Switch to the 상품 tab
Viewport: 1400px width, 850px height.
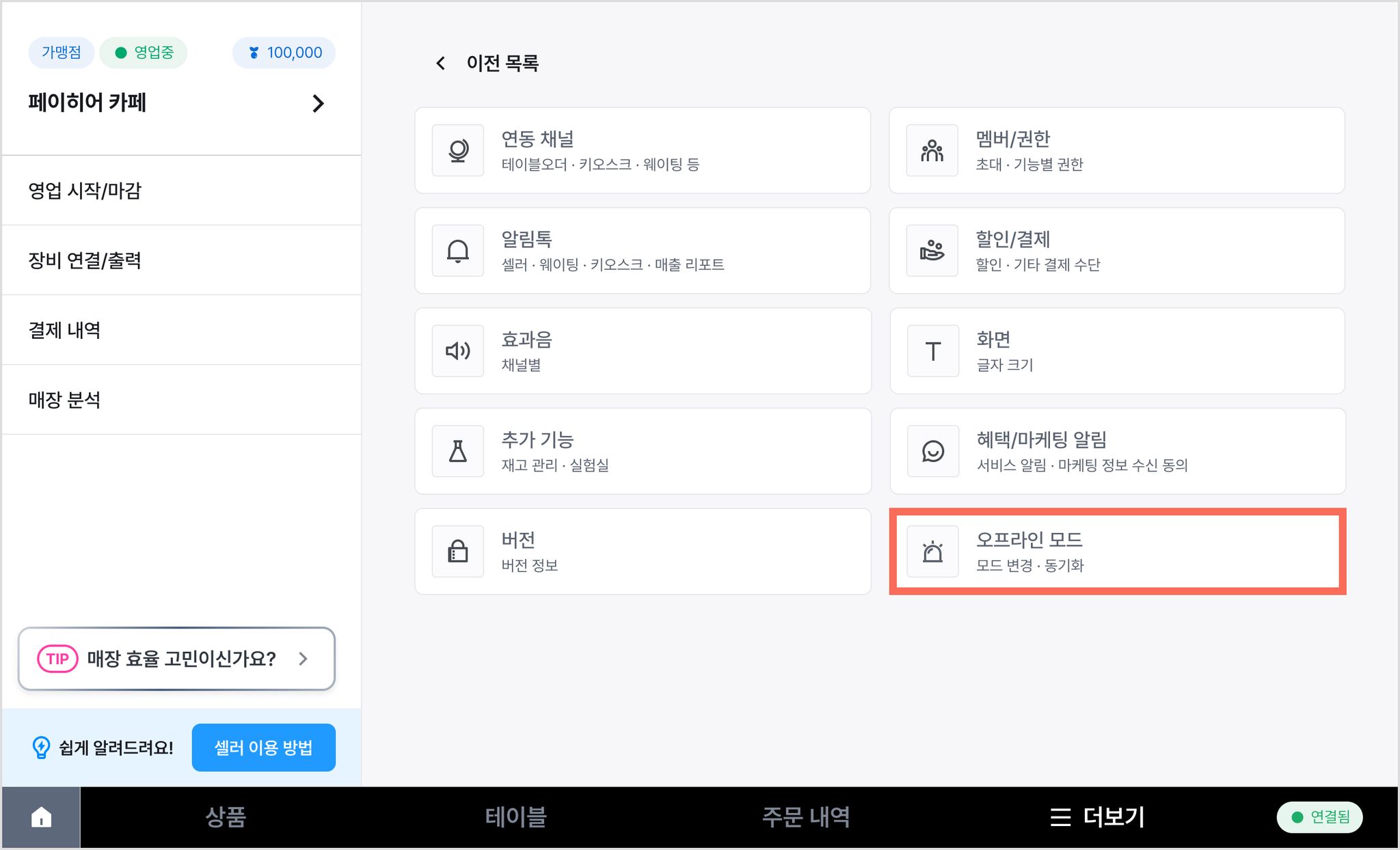coord(226,817)
